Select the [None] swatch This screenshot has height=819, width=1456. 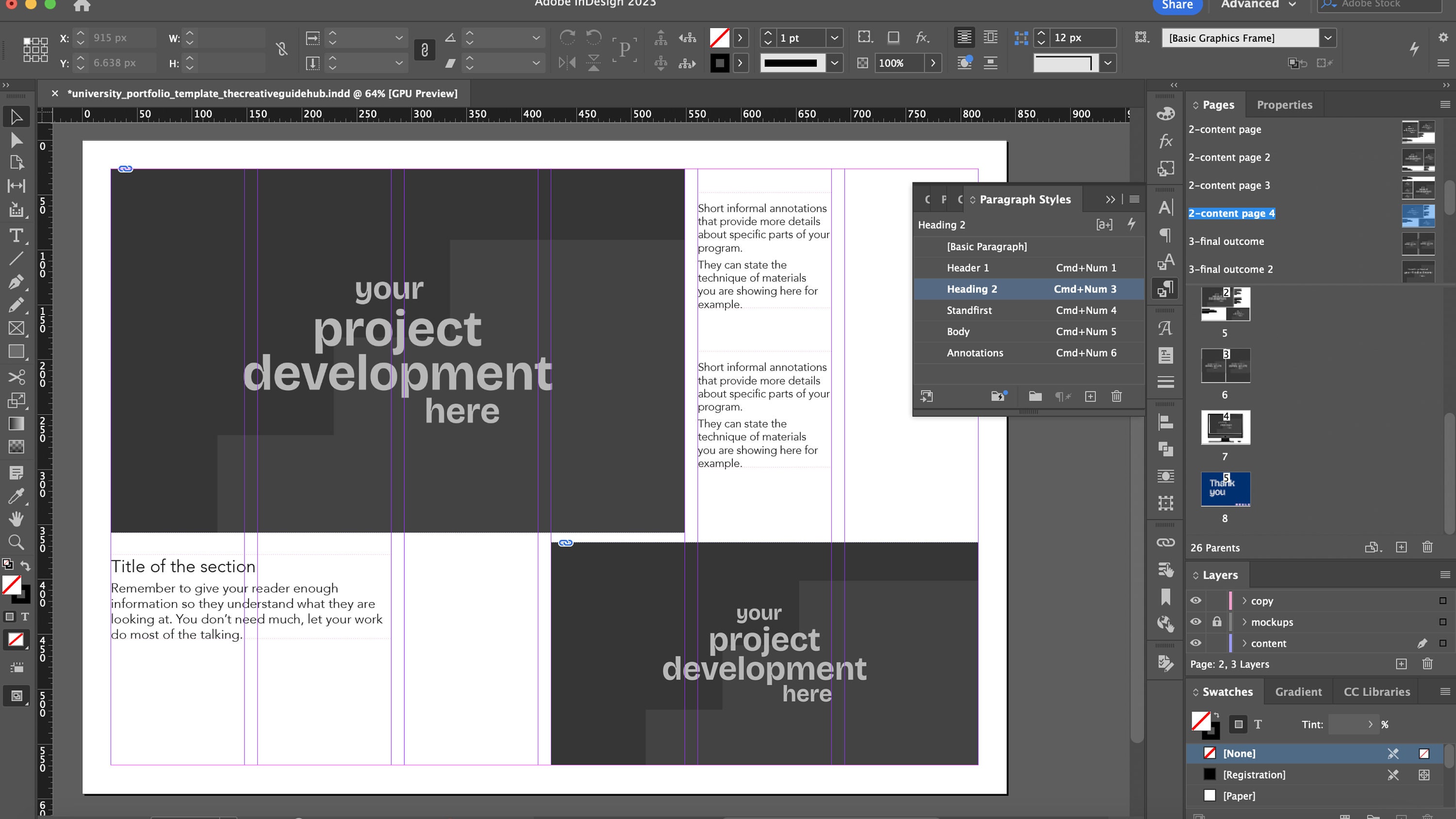click(1239, 753)
